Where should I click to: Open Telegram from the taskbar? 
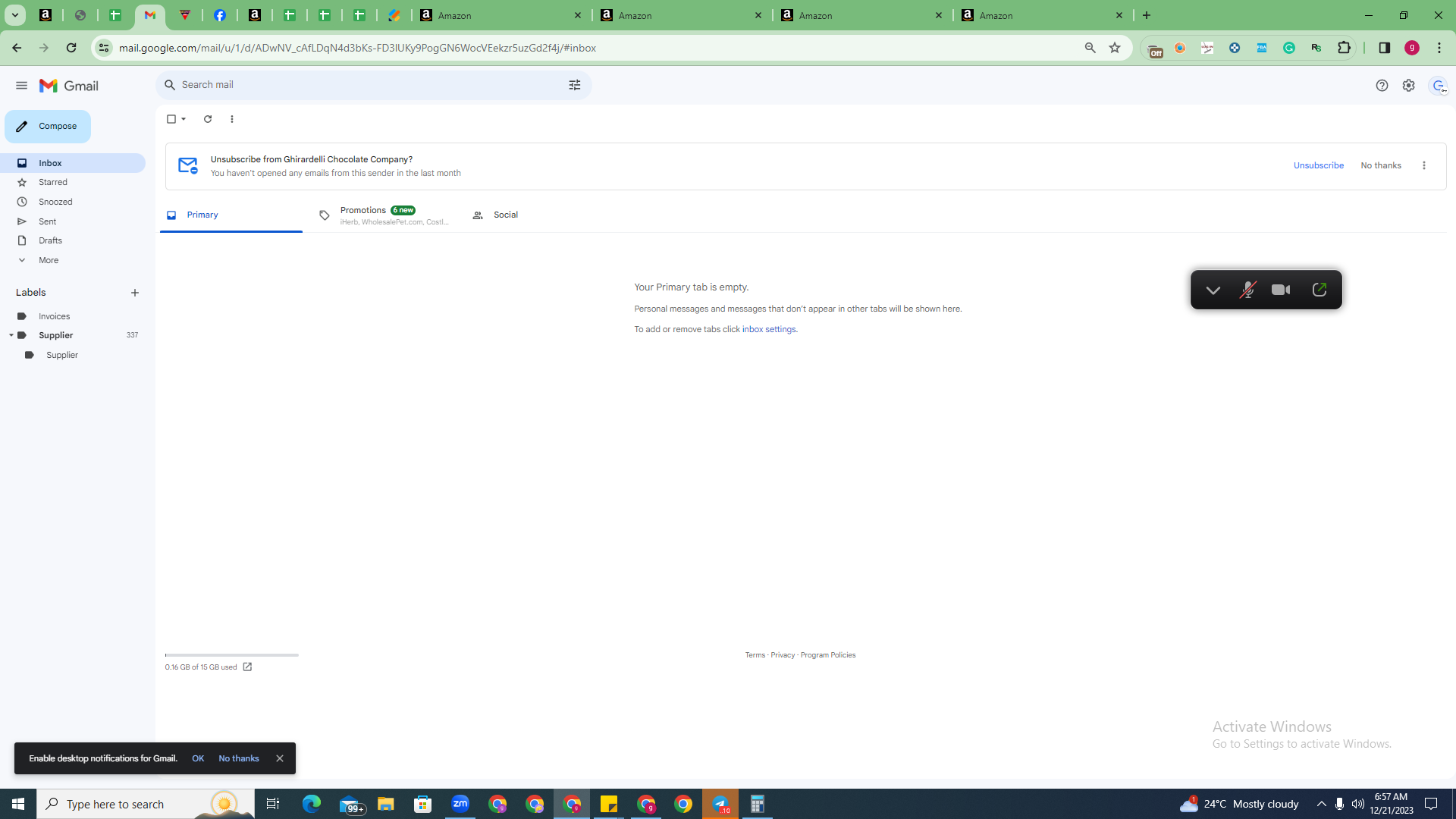tap(720, 804)
